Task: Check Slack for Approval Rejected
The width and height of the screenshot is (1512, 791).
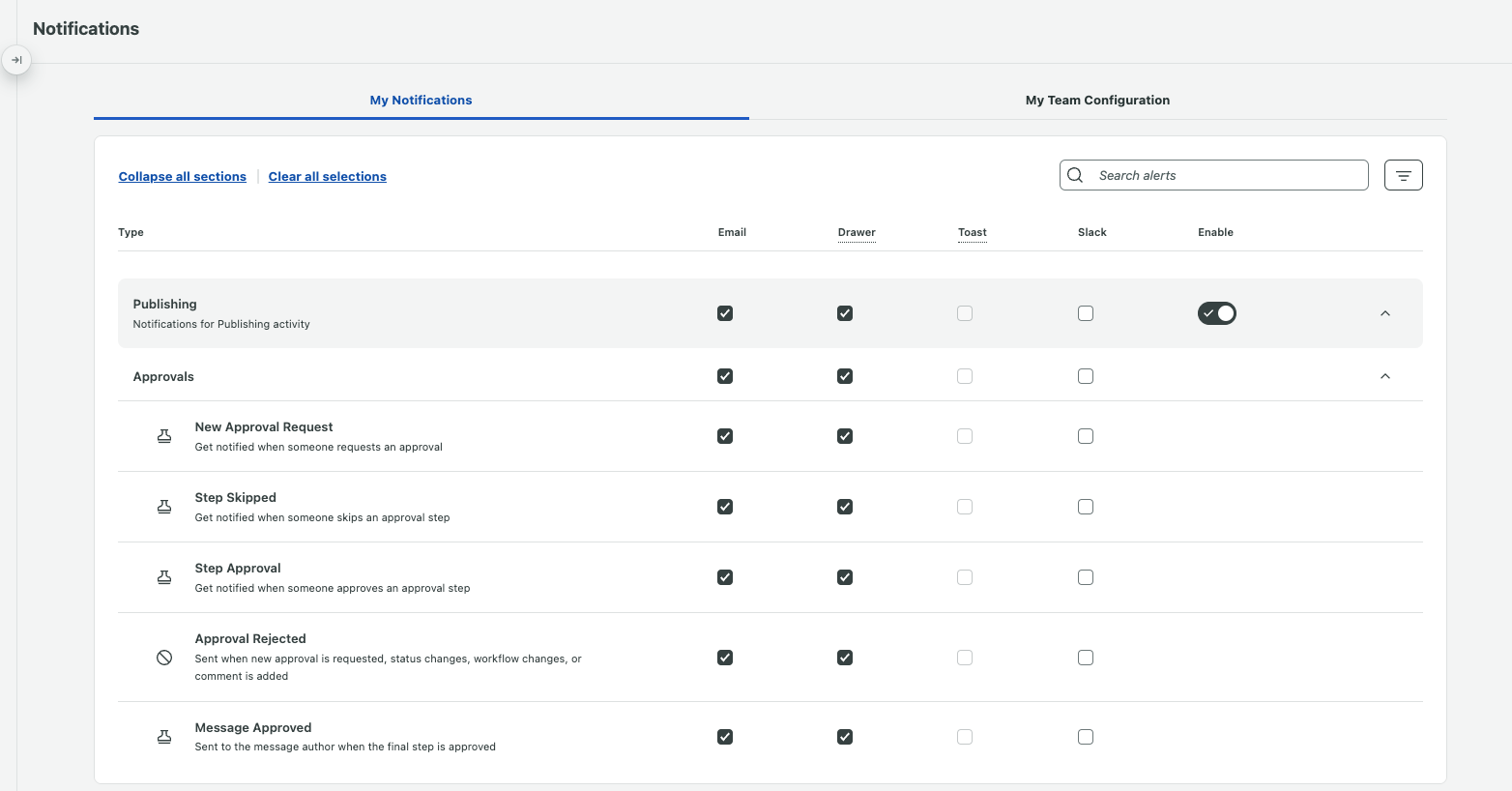Action: click(x=1086, y=658)
